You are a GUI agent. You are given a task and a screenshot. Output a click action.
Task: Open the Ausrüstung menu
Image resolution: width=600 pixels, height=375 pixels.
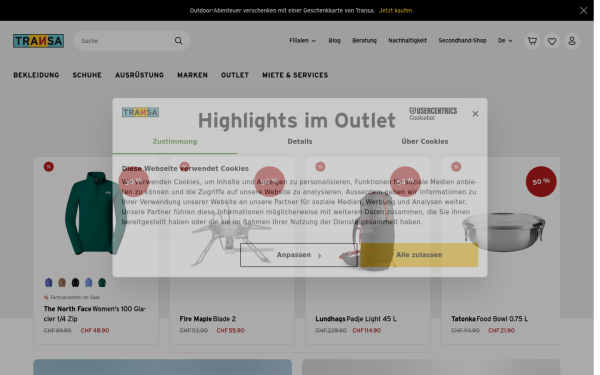pyautogui.click(x=139, y=75)
